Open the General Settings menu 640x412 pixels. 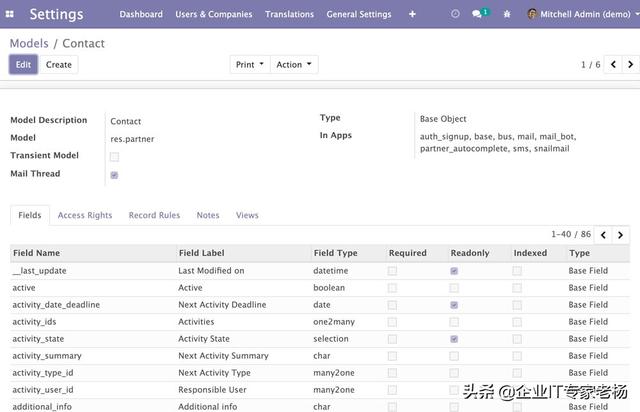(x=359, y=14)
